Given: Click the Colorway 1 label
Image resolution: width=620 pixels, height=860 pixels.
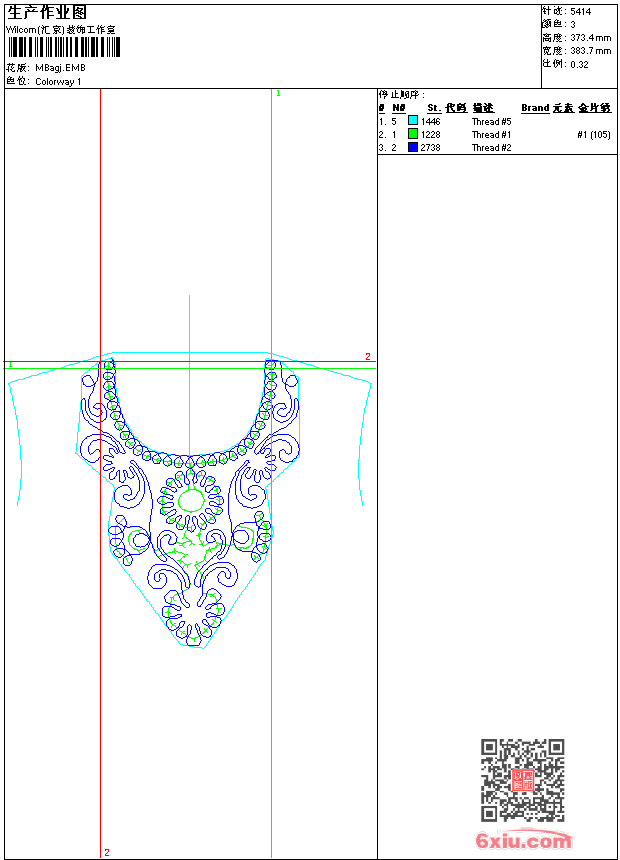Looking at the screenshot, I should pos(58,82).
